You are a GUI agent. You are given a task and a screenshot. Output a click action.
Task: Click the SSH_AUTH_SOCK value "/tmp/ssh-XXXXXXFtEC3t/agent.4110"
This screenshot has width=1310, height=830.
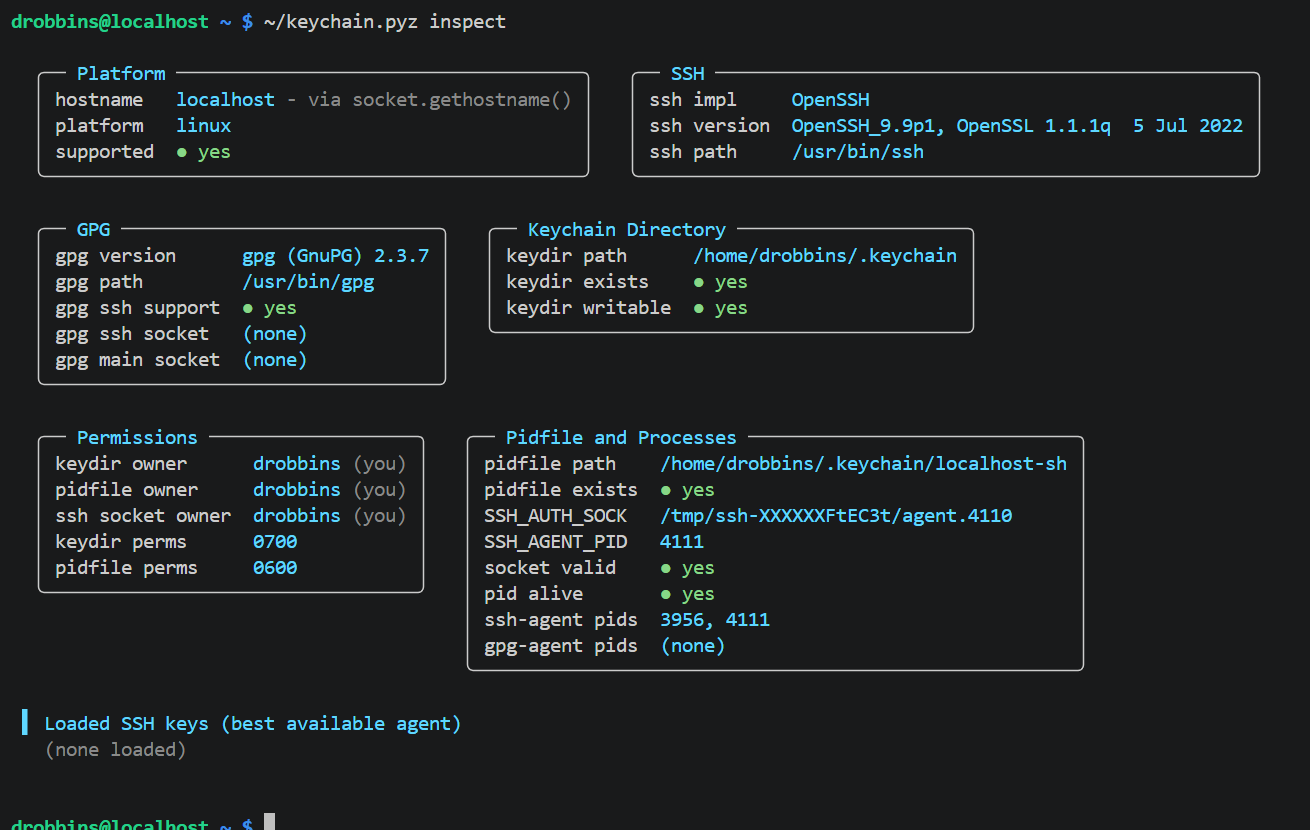click(837, 516)
